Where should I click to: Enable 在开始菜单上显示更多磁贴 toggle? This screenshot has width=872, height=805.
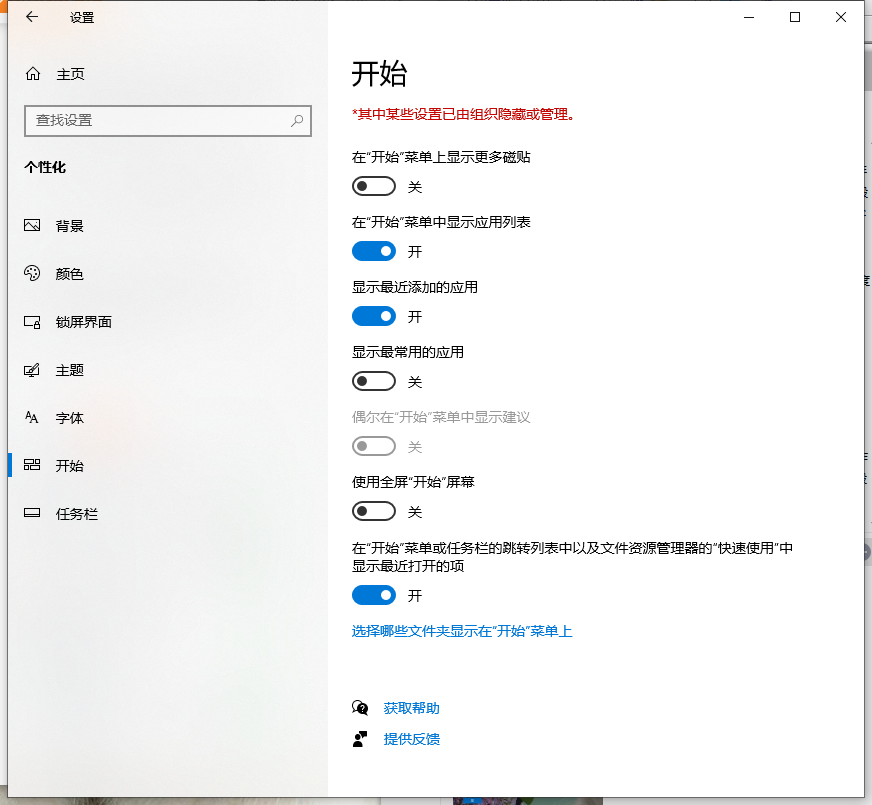tap(374, 186)
